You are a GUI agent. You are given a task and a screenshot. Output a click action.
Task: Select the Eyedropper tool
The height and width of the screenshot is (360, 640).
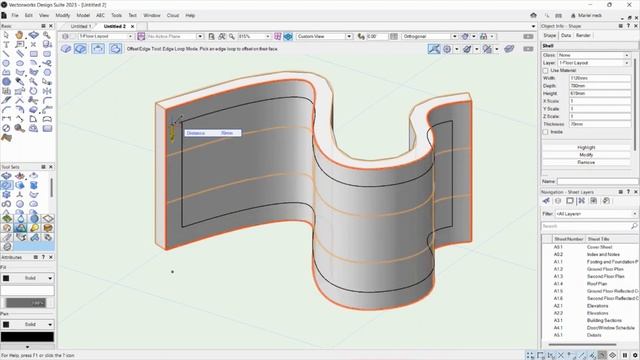click(20, 82)
